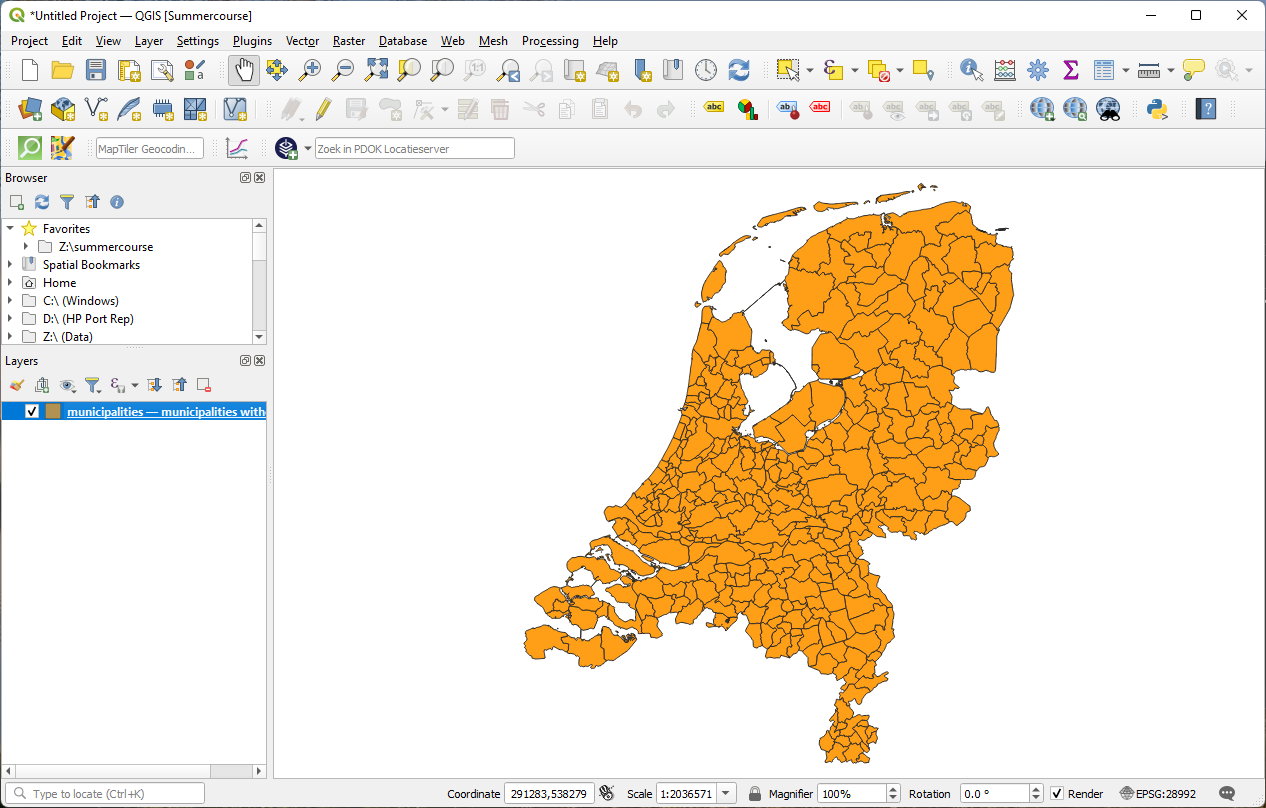This screenshot has width=1266, height=808.
Task: Open the Vector menu
Action: coord(302,41)
